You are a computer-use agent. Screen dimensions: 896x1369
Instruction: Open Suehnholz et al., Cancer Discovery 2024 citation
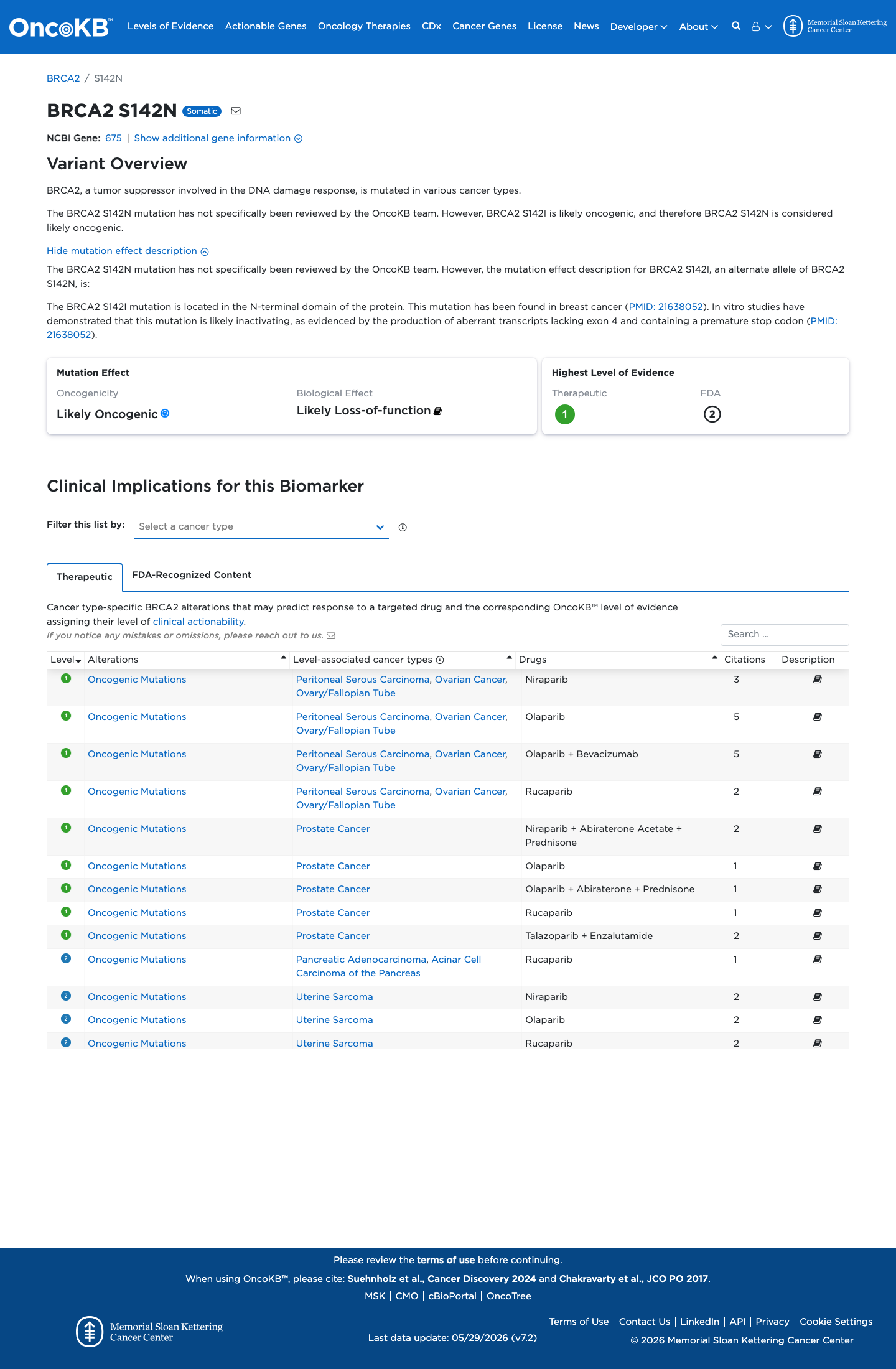point(442,1279)
